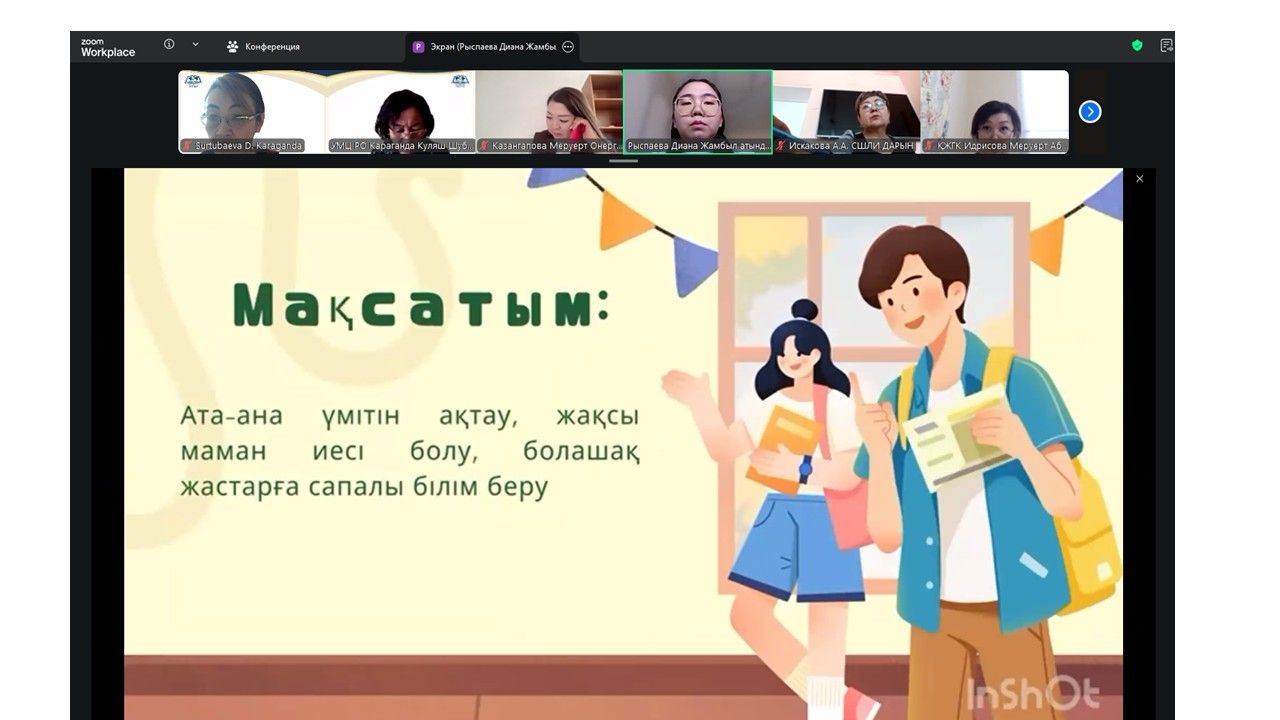Click the resize handle below the video strip
This screenshot has width=1280, height=720.
click(623, 160)
